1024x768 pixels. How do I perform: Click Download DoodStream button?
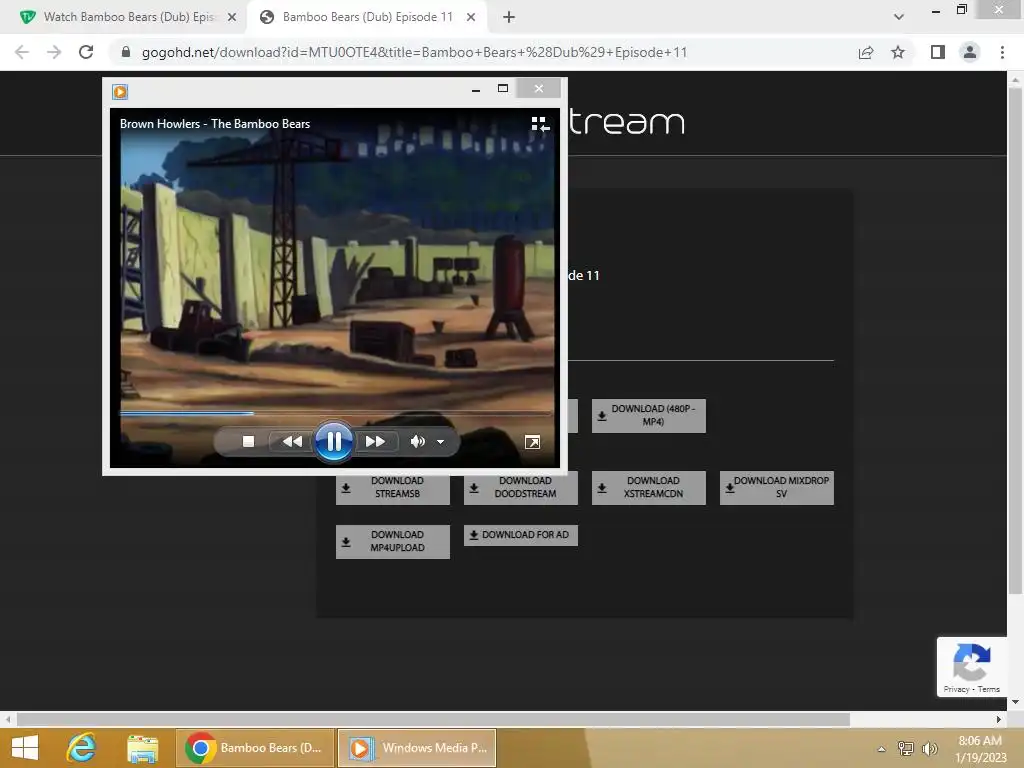point(520,487)
